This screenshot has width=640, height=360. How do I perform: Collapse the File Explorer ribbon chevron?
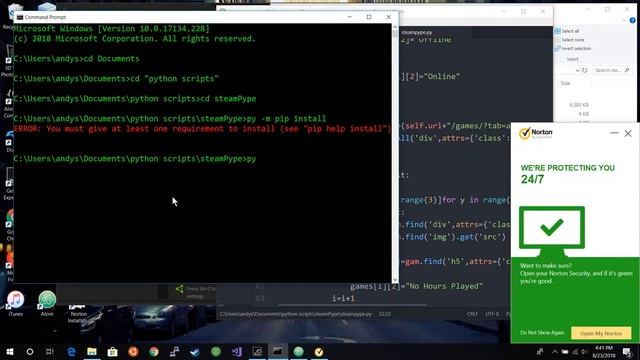624,20
